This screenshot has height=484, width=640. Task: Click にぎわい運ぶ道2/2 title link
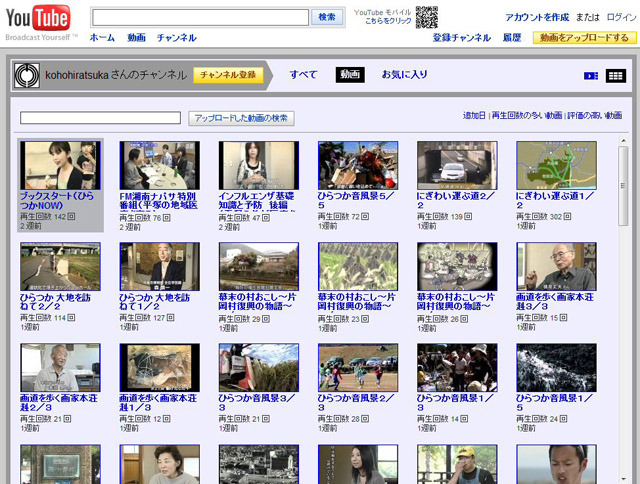pyautogui.click(x=456, y=200)
